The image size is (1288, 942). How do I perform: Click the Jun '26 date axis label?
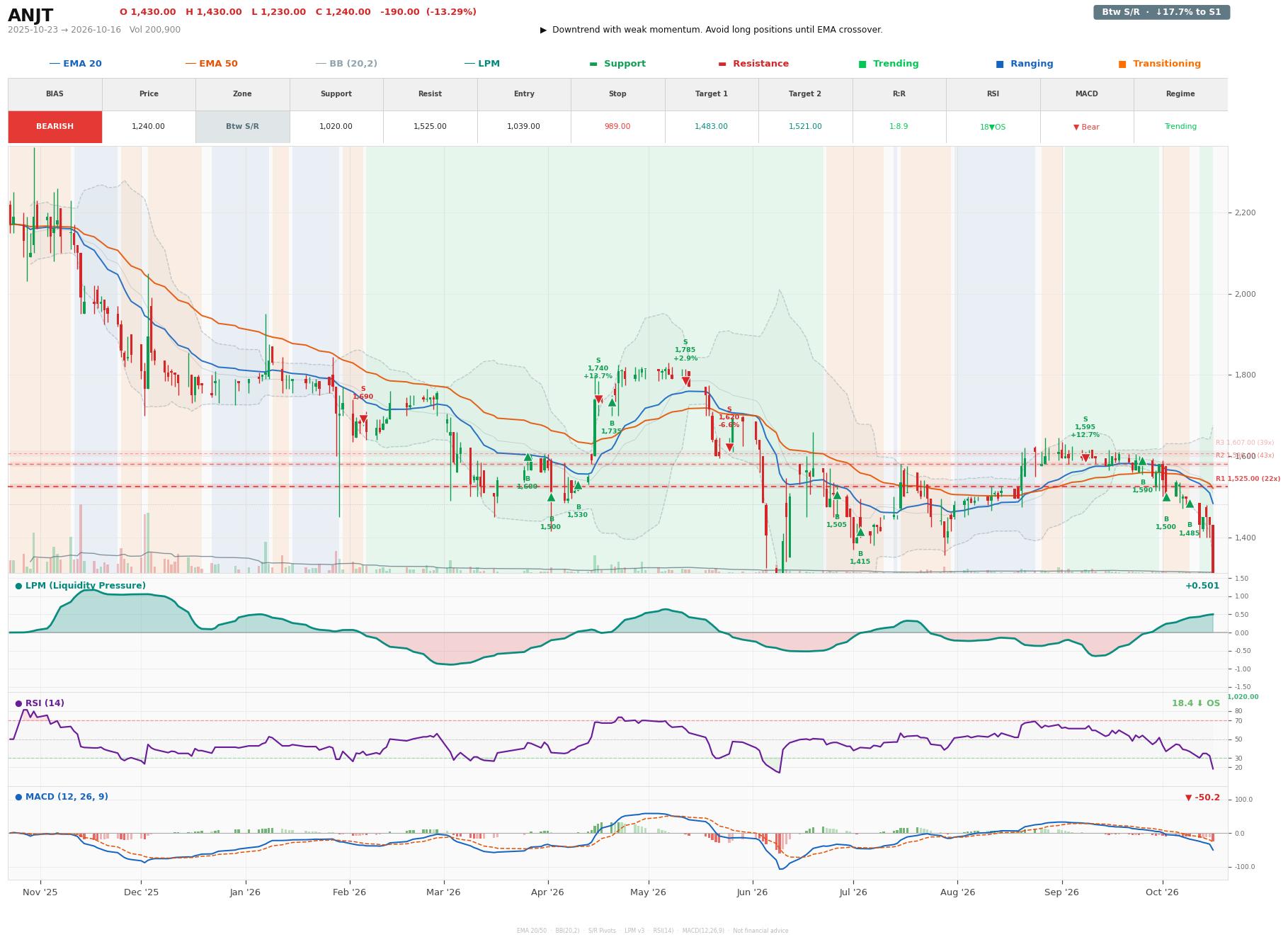(752, 892)
